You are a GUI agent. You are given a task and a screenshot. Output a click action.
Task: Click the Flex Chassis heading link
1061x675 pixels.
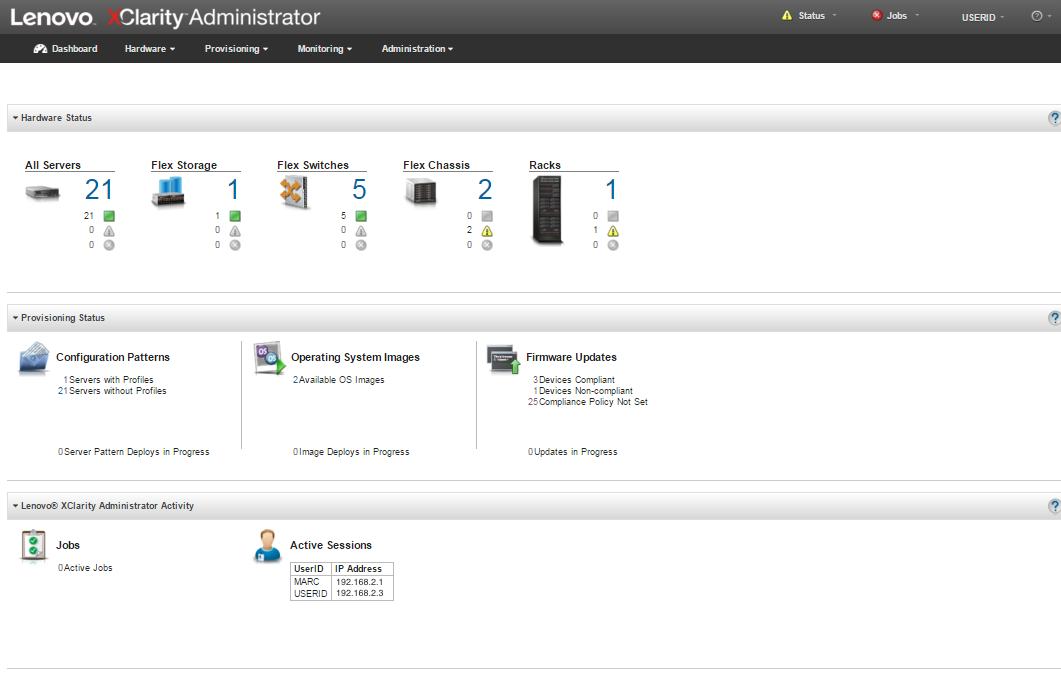coord(436,165)
